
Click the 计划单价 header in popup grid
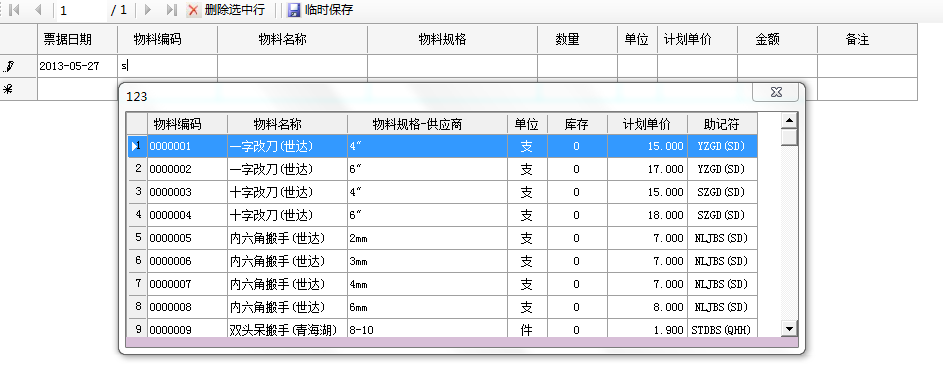click(x=648, y=124)
